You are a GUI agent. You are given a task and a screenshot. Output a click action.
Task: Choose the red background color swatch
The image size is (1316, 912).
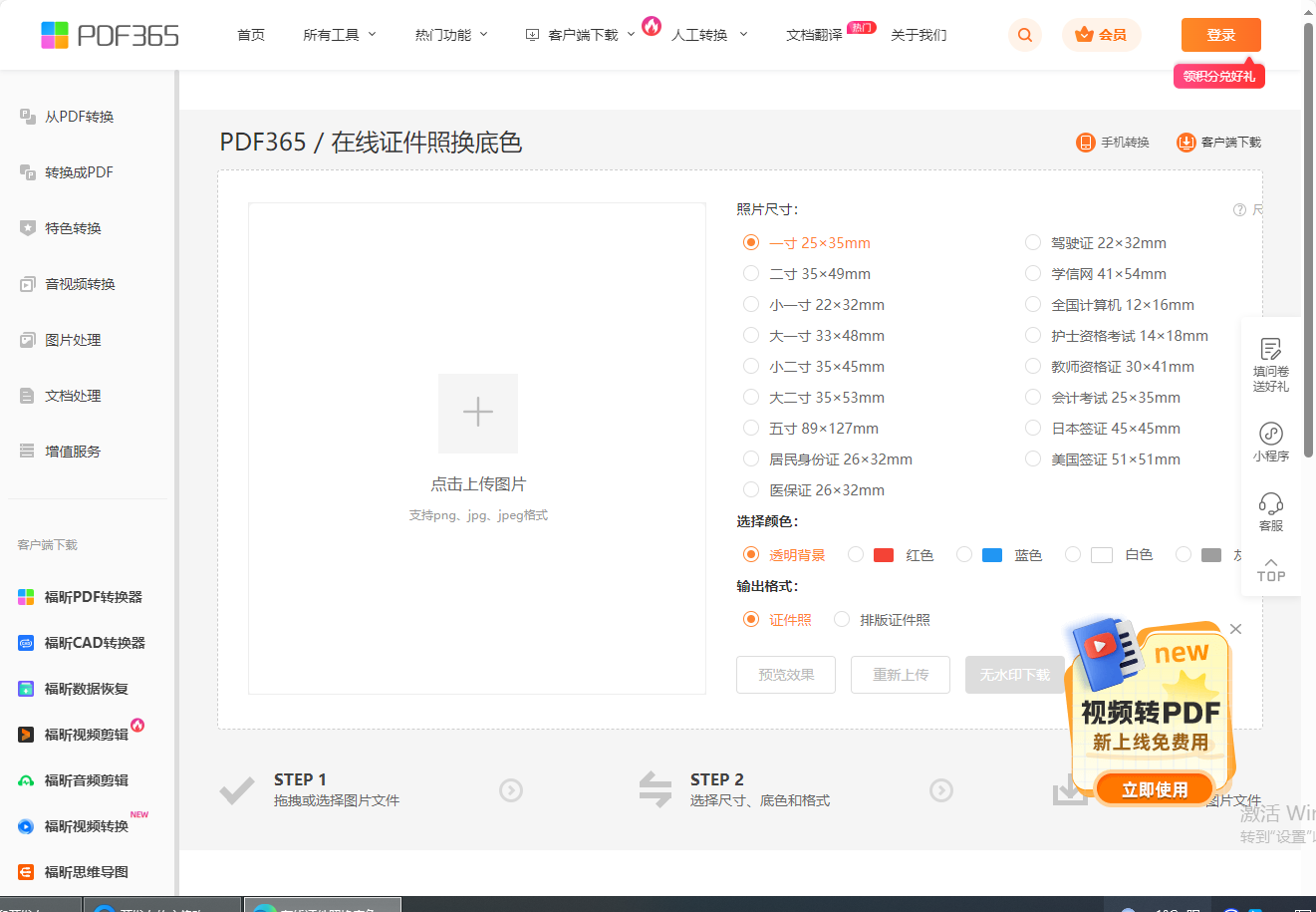point(884,555)
